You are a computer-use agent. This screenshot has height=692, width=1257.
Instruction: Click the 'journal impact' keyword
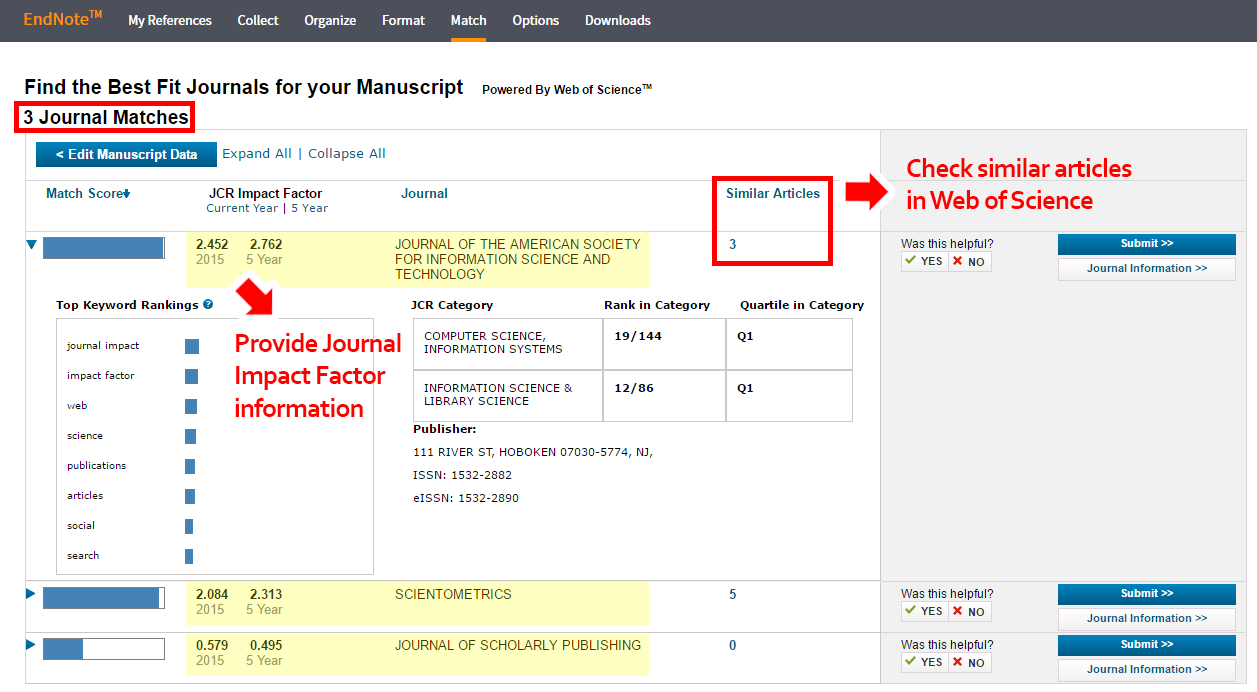coord(103,346)
